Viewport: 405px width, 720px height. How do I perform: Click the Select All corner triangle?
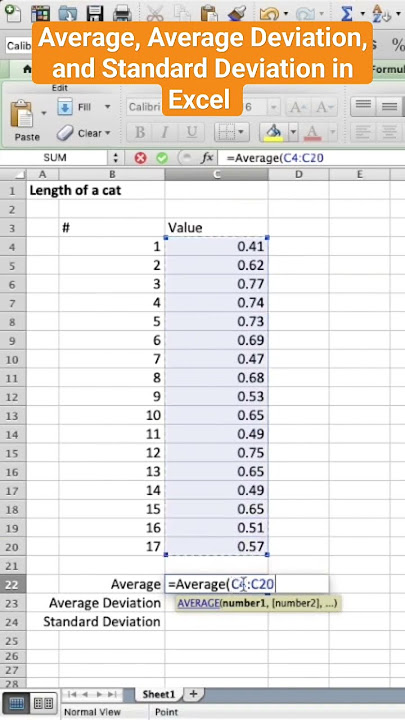coord(18,175)
